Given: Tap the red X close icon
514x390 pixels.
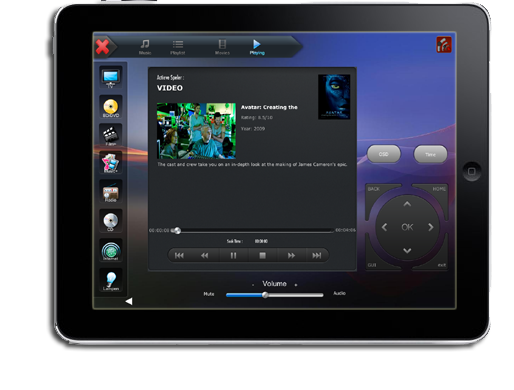Looking at the screenshot, I should tap(102, 47).
